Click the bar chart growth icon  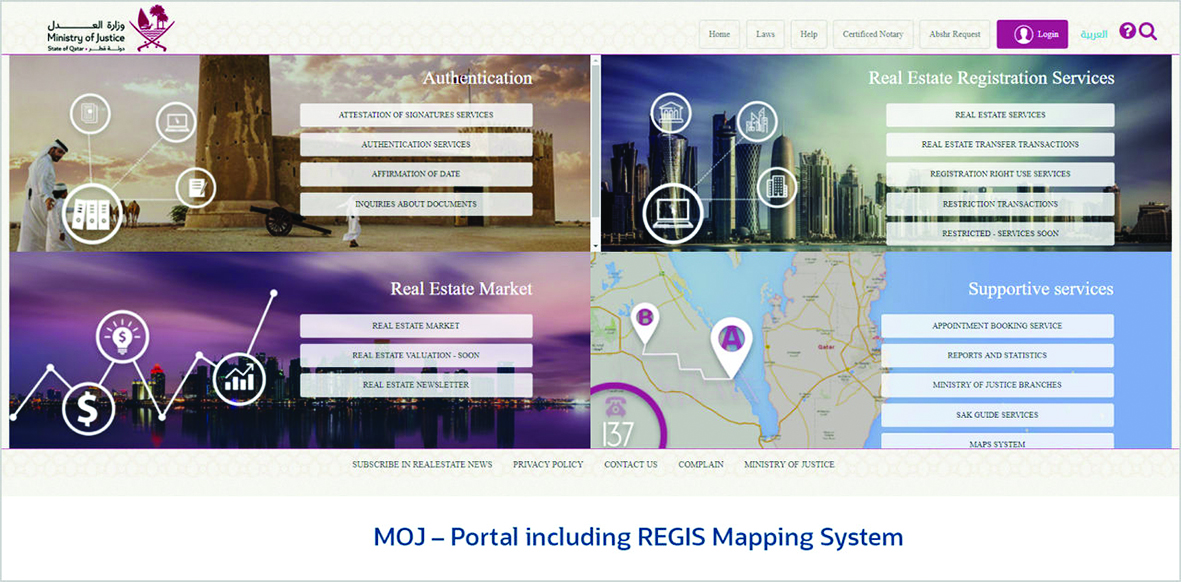pos(239,378)
